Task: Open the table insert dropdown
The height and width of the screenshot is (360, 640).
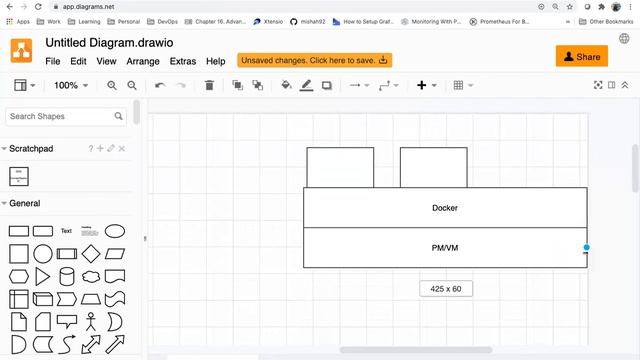Action: point(463,85)
